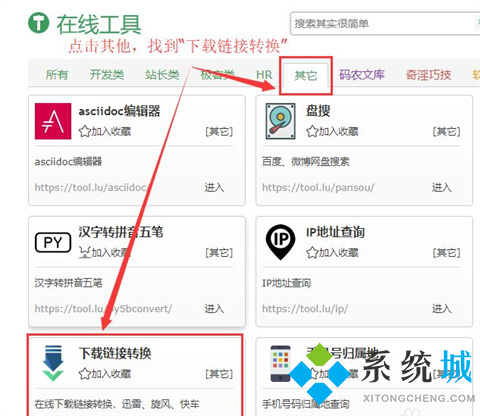Click description text 百度、微博网盘搜索

click(x=306, y=162)
